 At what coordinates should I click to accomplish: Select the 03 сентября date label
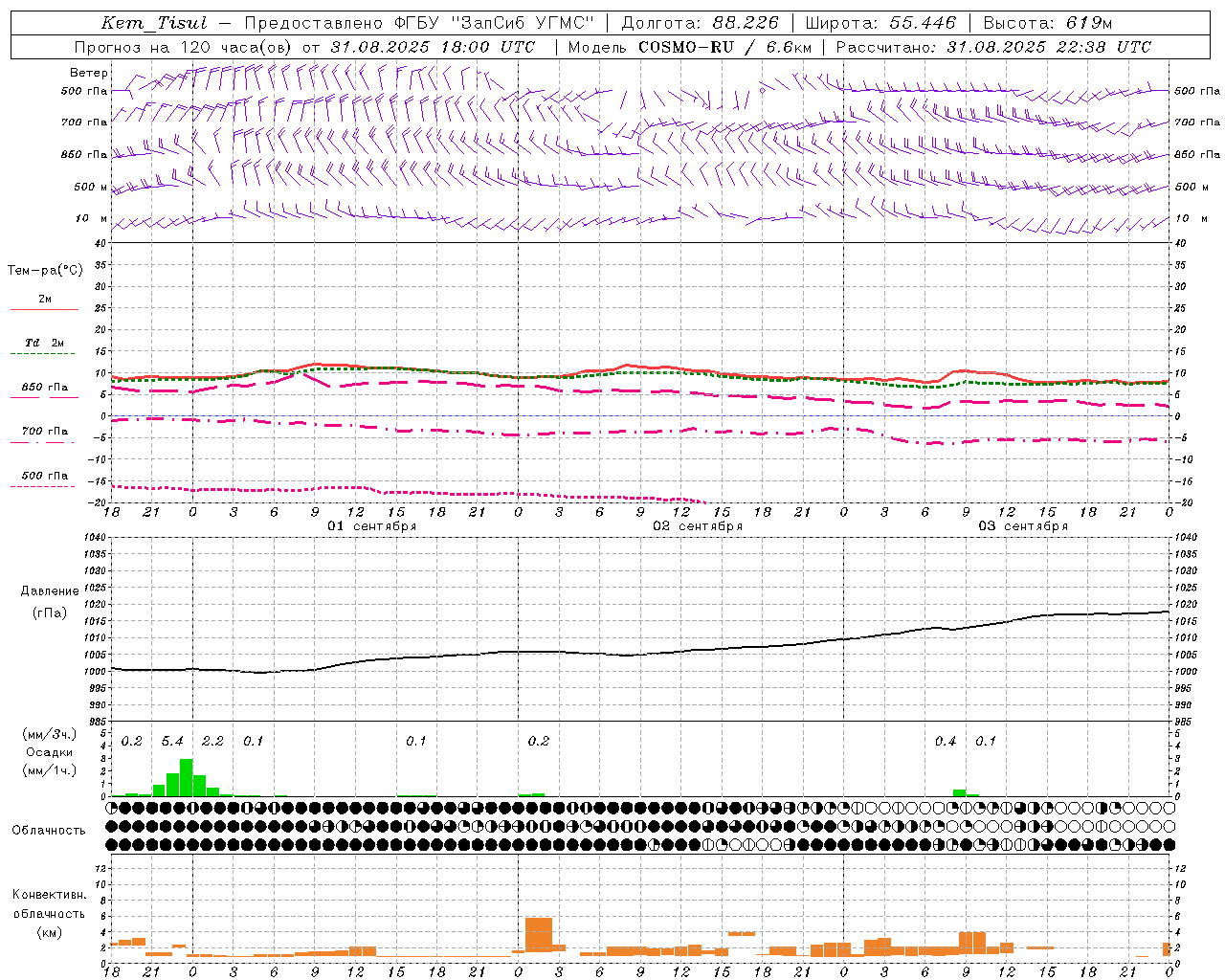(1023, 526)
